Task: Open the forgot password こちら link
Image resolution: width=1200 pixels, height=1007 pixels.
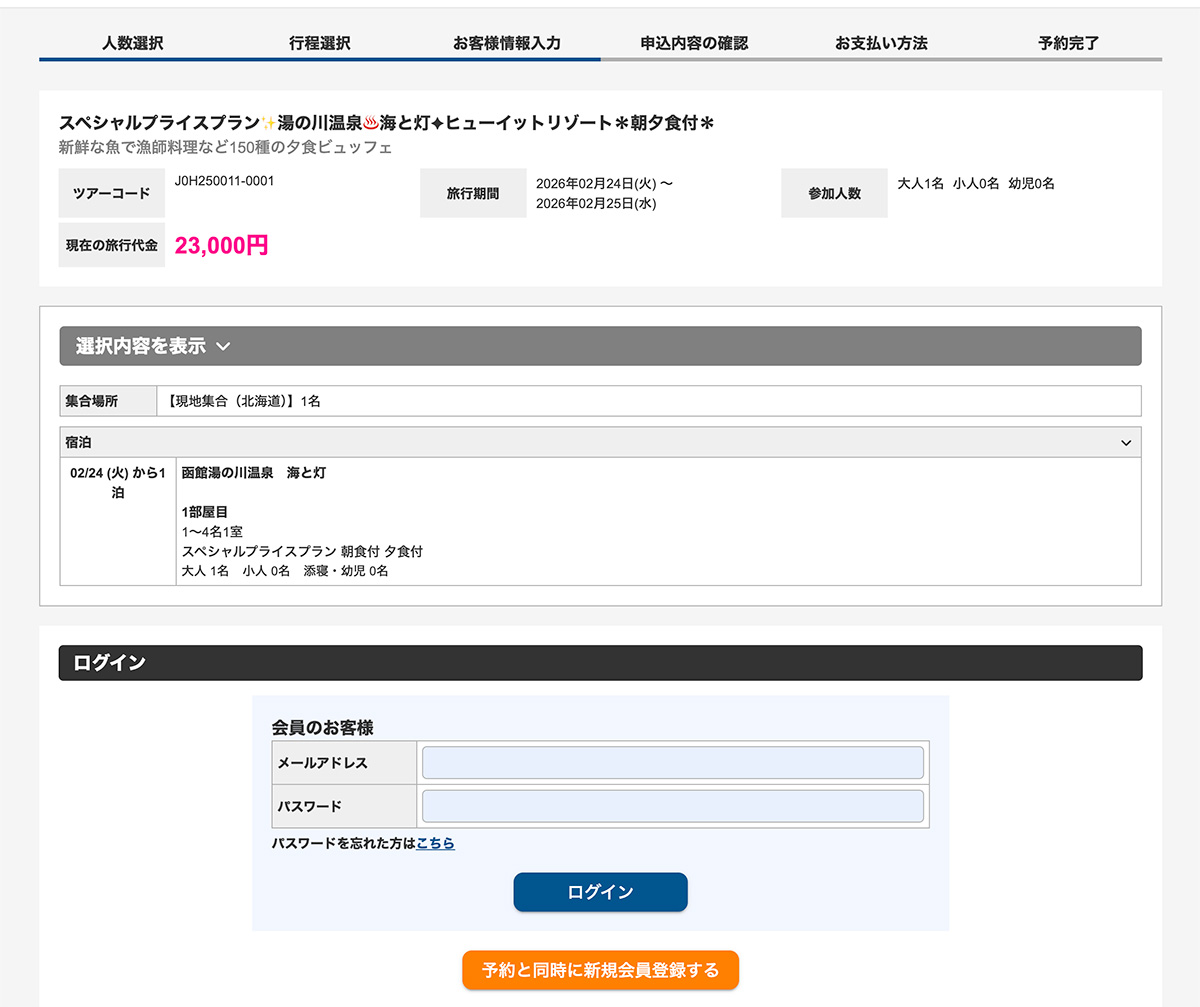Action: (435, 844)
